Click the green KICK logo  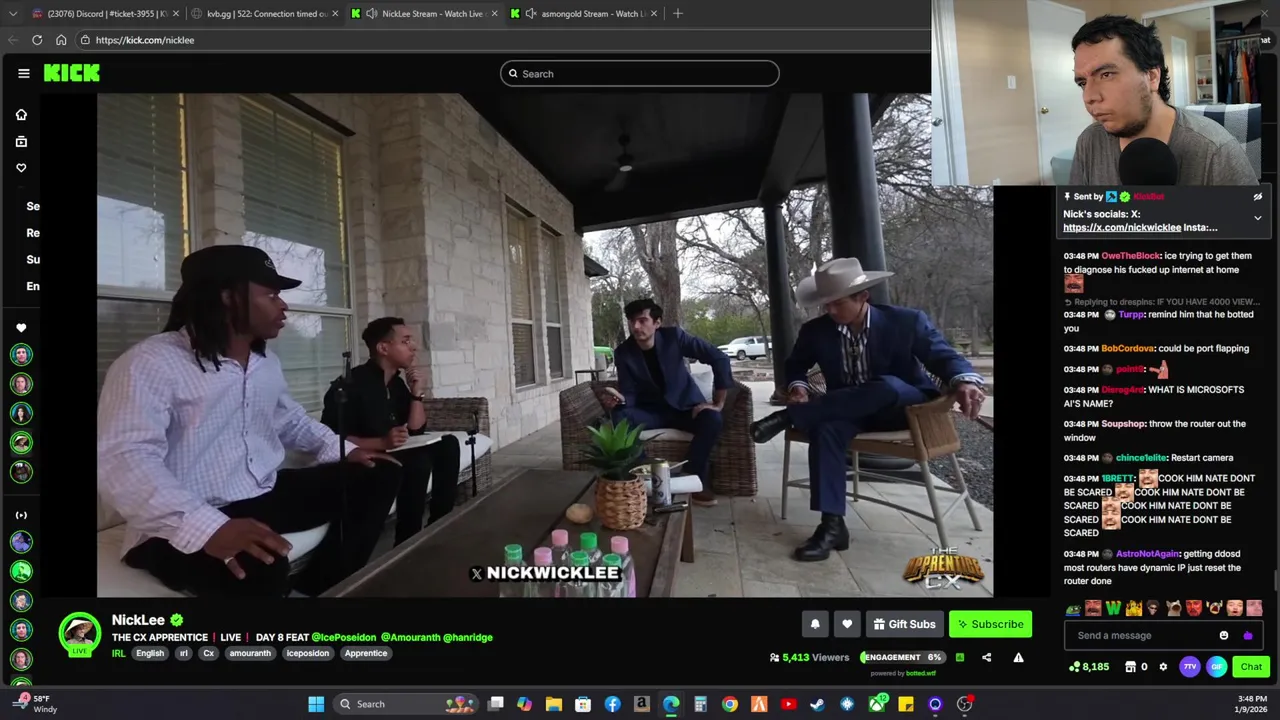(72, 73)
